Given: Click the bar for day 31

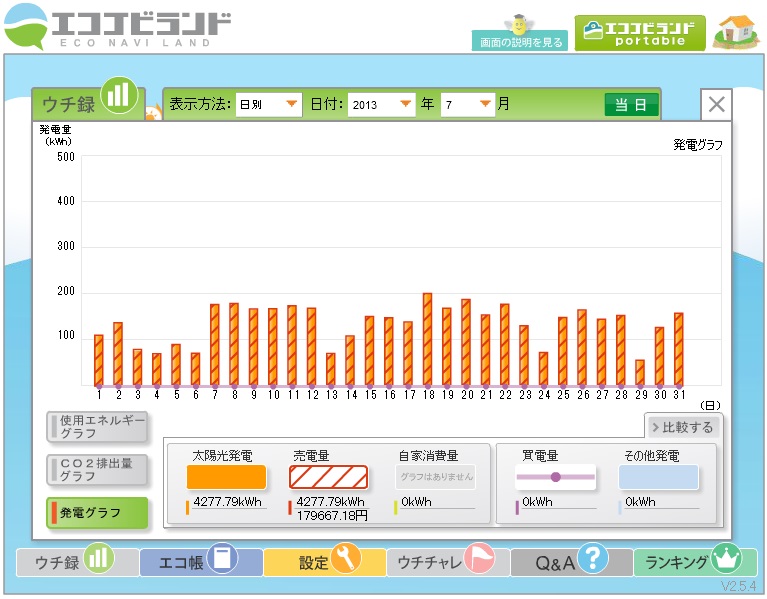Looking at the screenshot, I should click(678, 349).
